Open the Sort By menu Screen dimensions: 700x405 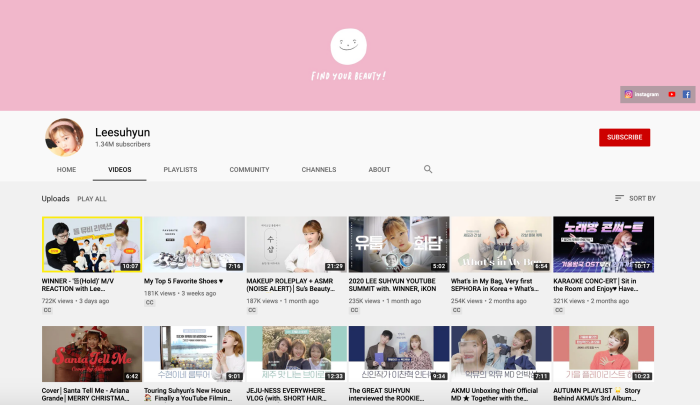click(635, 198)
